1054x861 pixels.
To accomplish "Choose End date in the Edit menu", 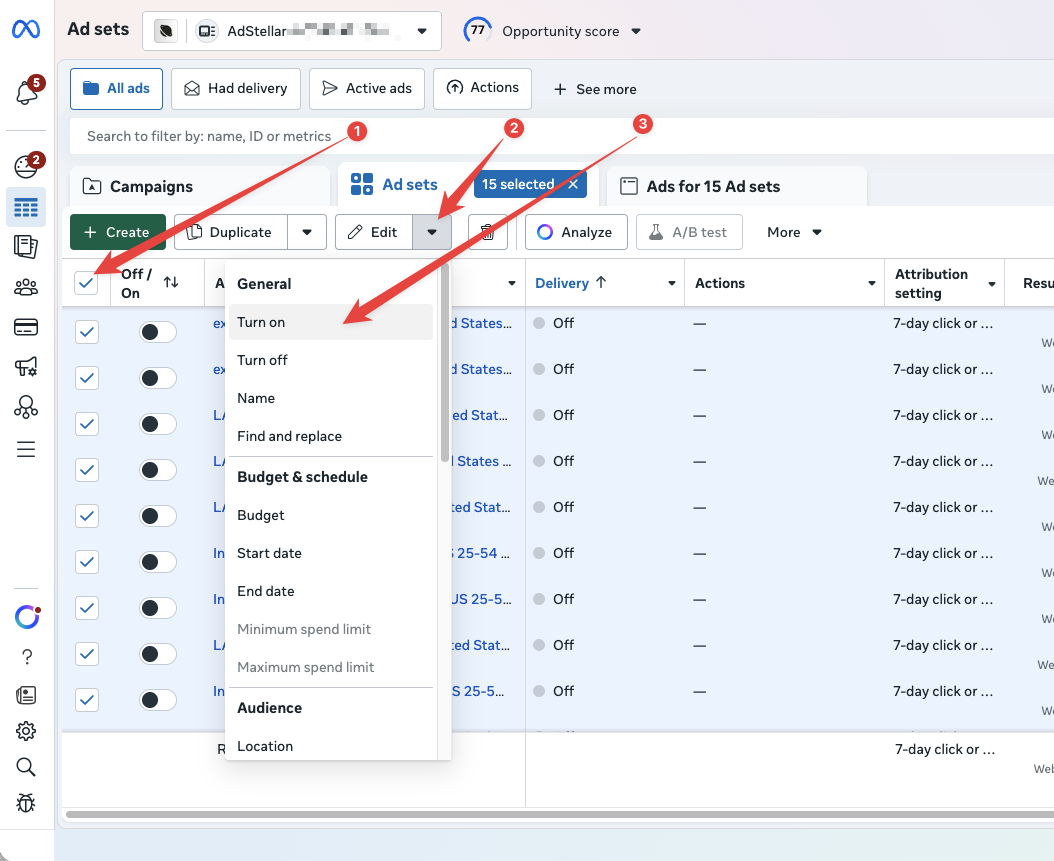I will point(331,591).
